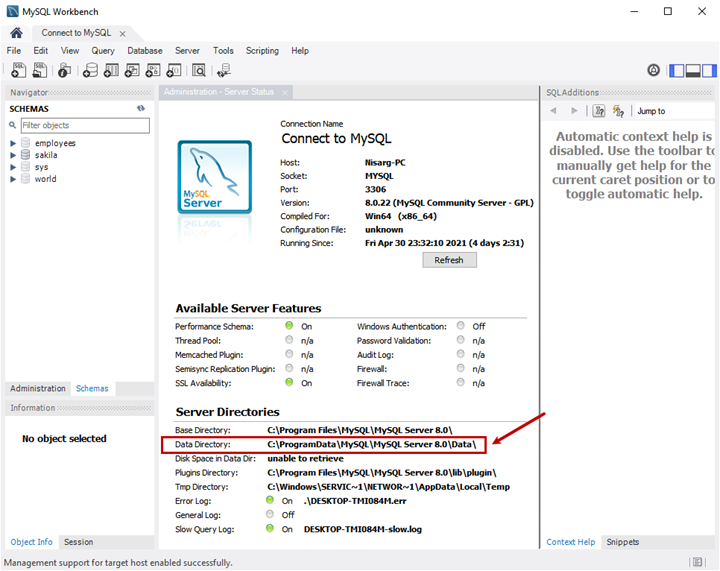Open the Tools menu
This screenshot has width=720, height=571.
pyautogui.click(x=223, y=50)
